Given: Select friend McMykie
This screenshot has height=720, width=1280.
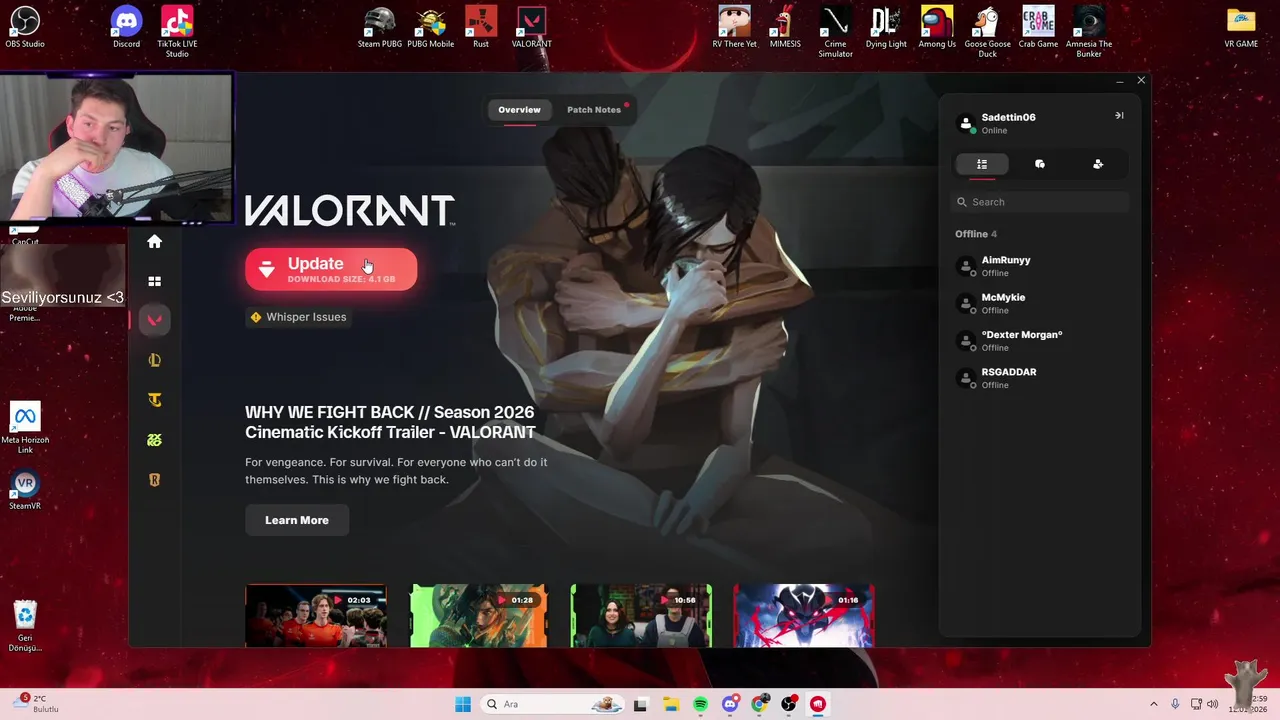Looking at the screenshot, I should [1040, 303].
